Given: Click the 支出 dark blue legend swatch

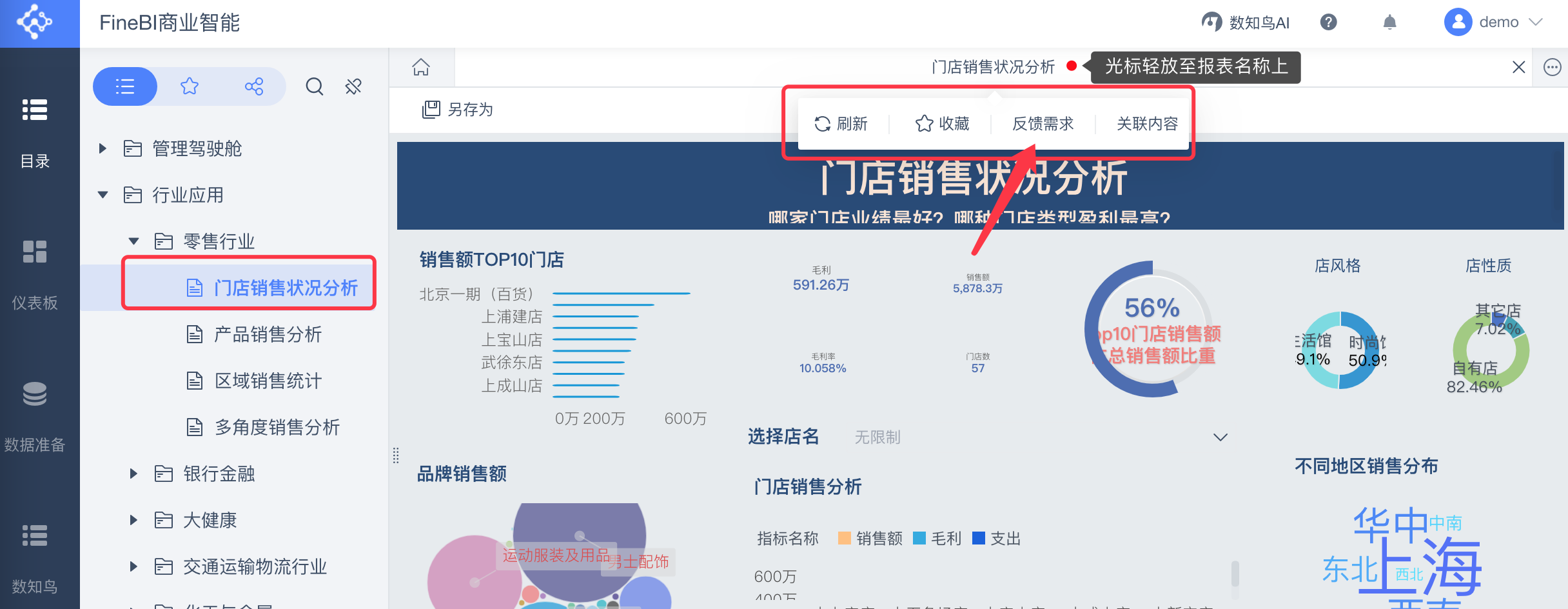Looking at the screenshot, I should tap(978, 538).
